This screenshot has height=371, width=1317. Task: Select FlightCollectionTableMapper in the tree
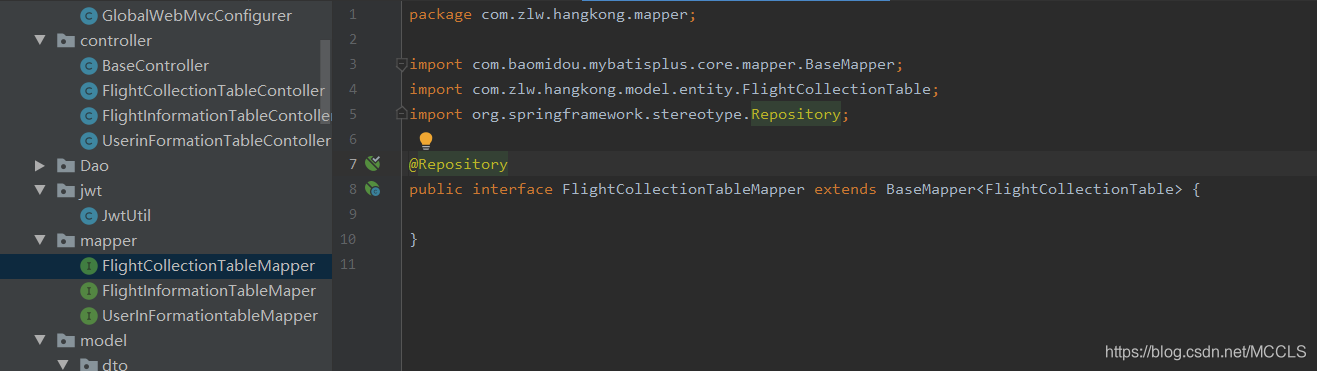click(x=208, y=266)
